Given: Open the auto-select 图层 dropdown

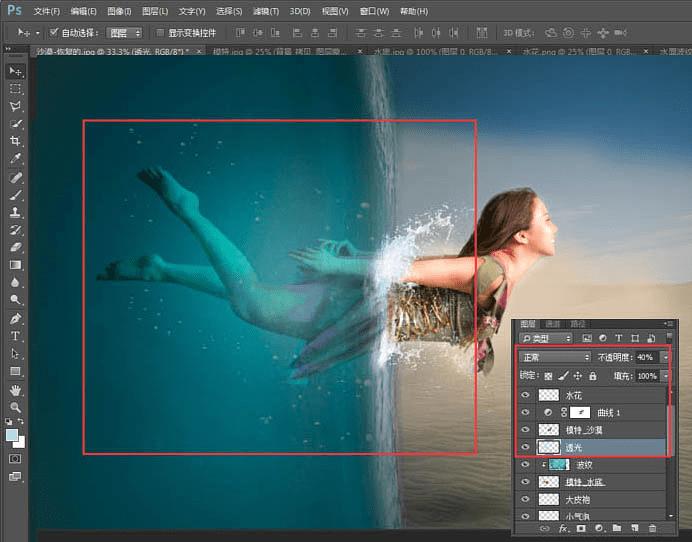Looking at the screenshot, I should pyautogui.click(x=124, y=32).
